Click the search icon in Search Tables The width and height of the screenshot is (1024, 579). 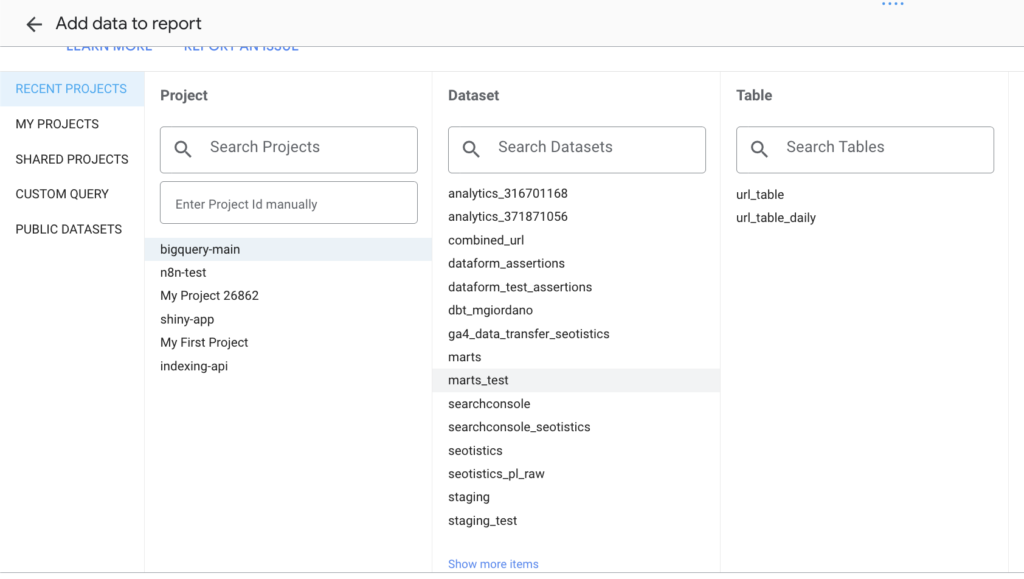759,149
